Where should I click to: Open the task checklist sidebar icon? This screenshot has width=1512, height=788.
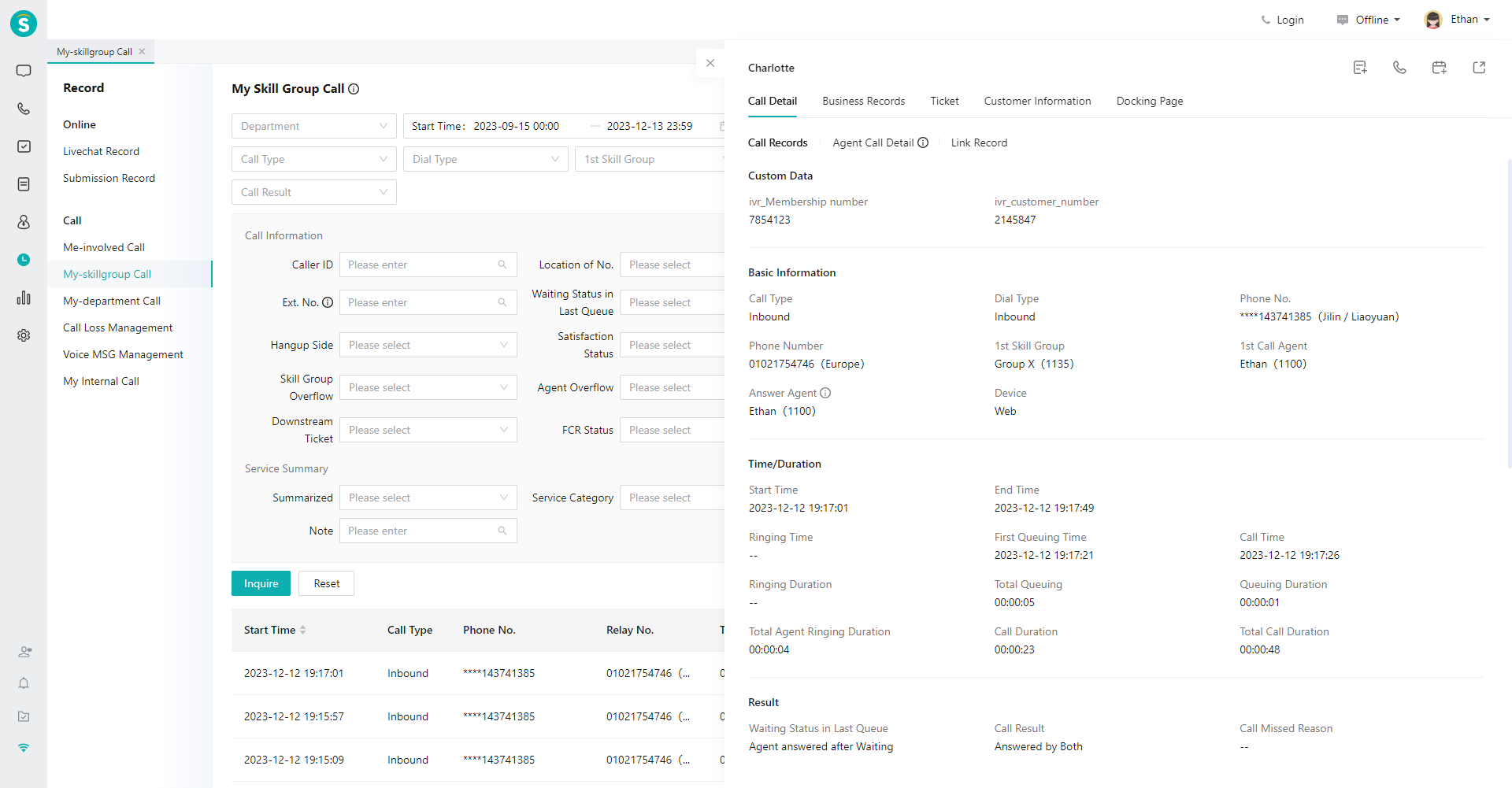pyautogui.click(x=24, y=146)
